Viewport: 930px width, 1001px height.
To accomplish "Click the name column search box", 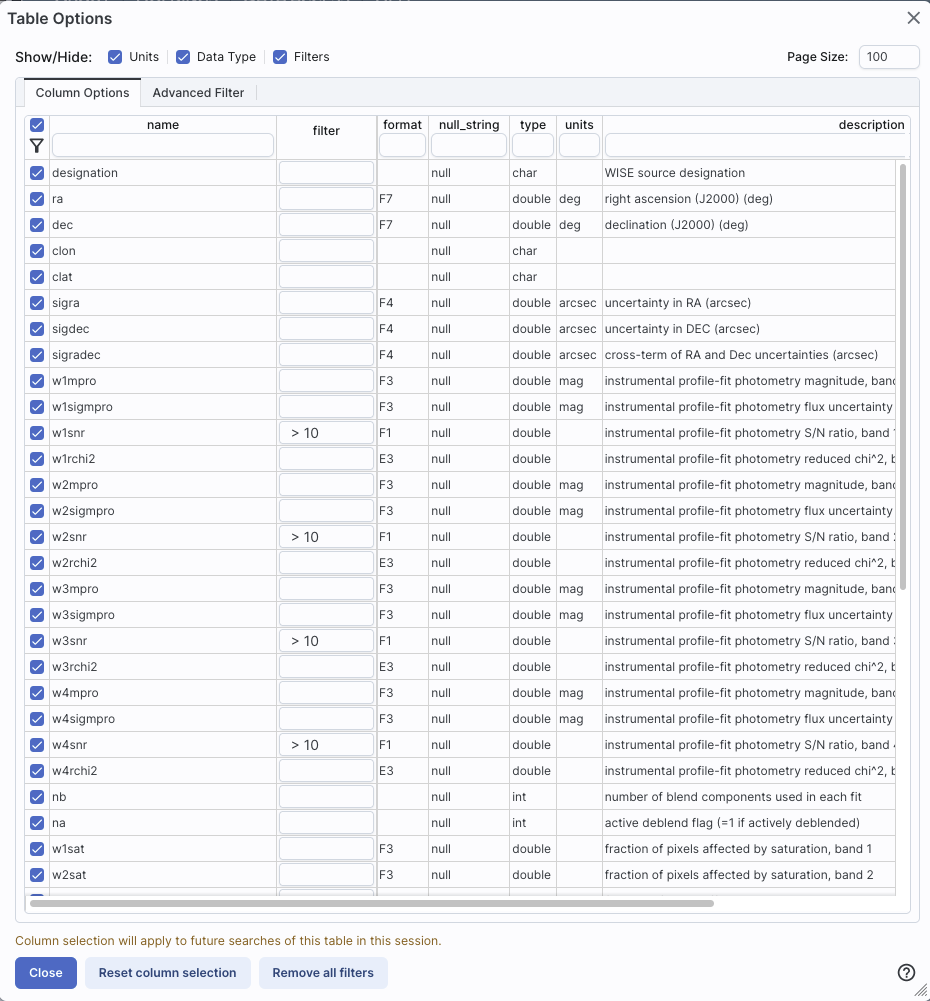I will [162, 146].
